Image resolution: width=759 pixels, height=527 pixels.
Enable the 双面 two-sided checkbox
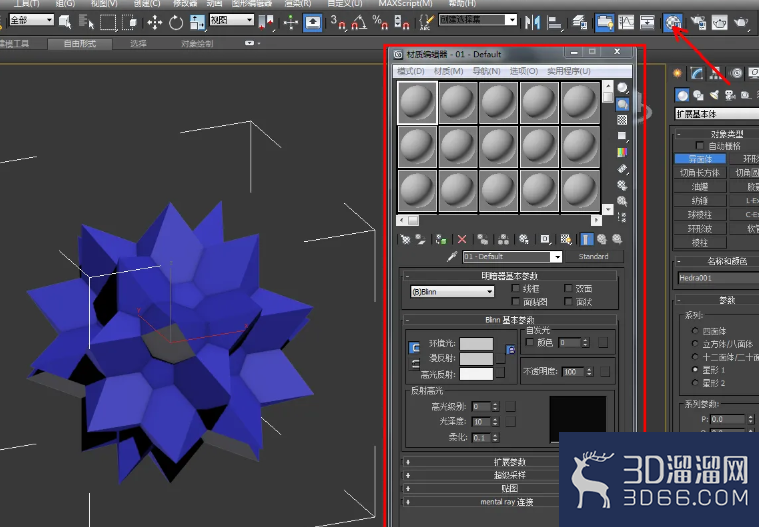(568, 288)
